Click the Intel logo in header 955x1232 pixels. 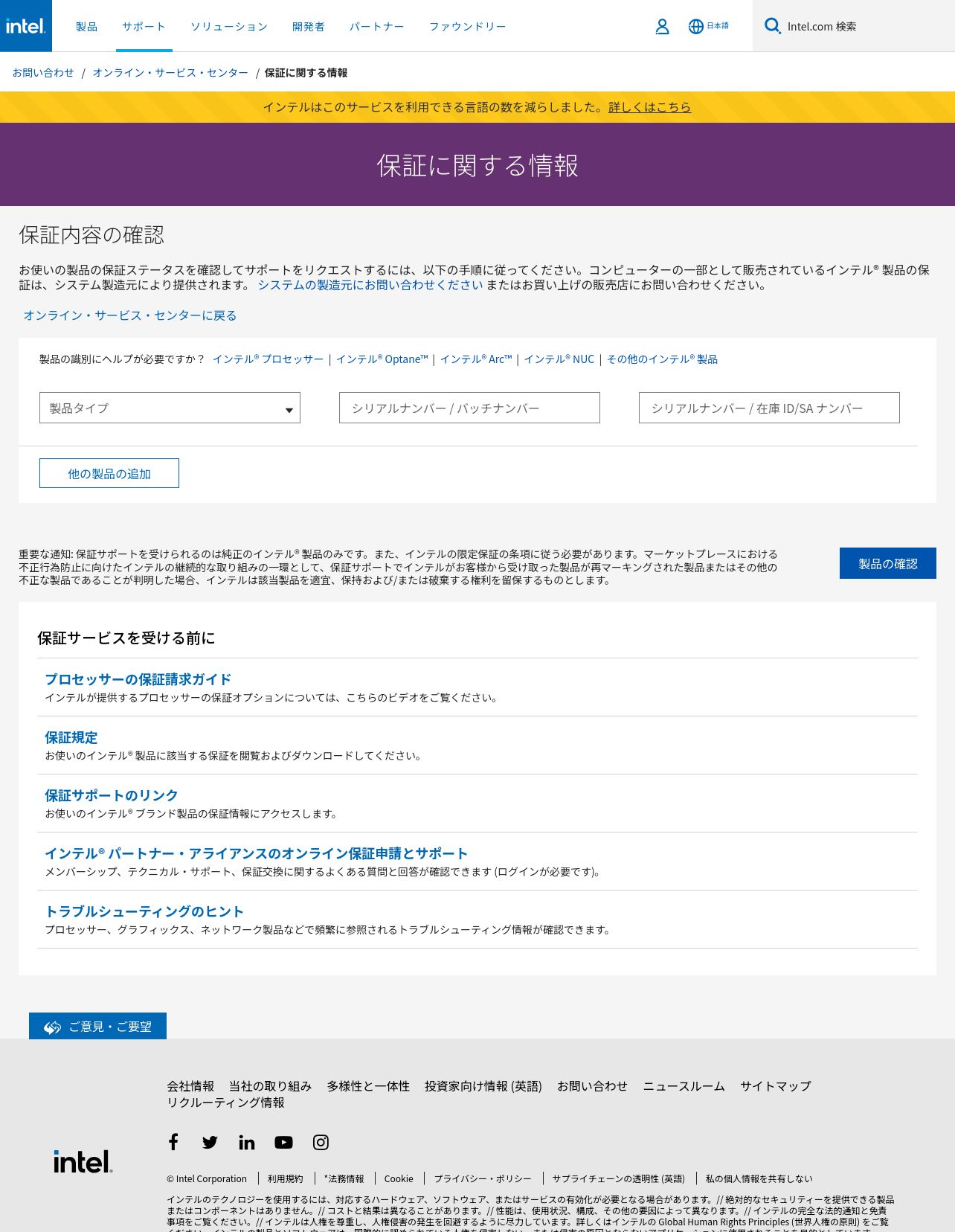coord(26,26)
